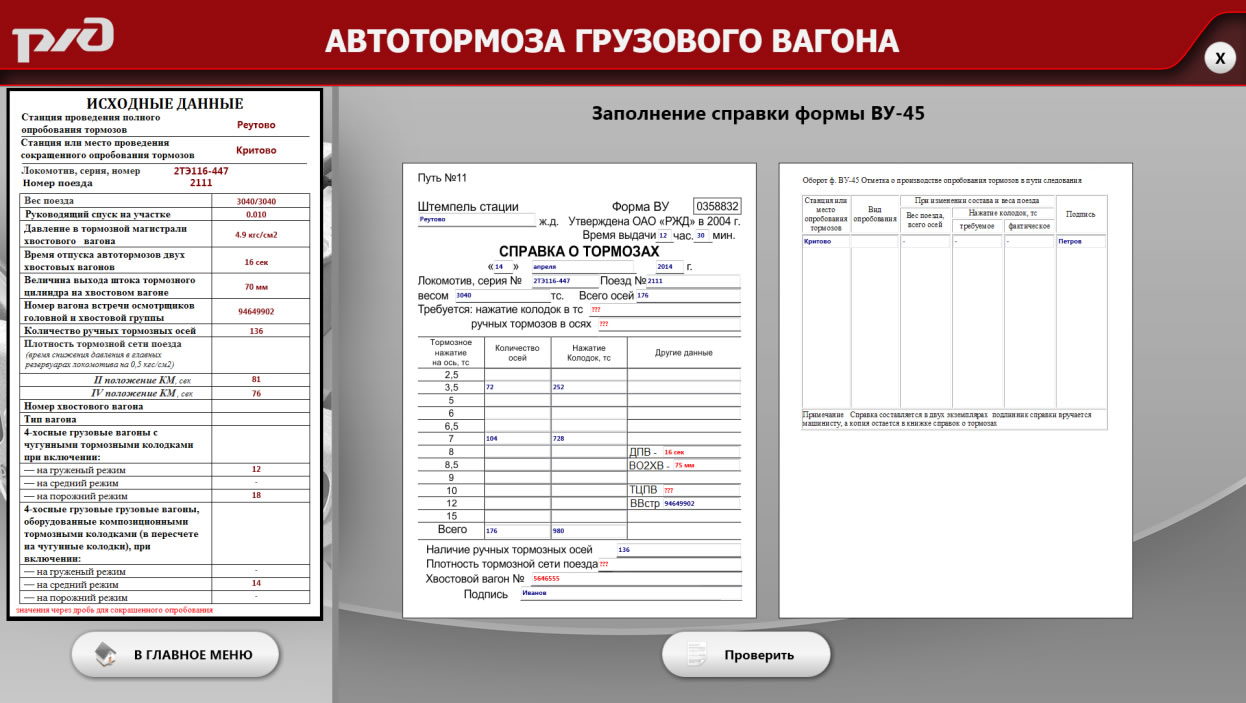The image size is (1246, 703).
Task: Click the Заполнение справки формы ВУ-45 title
Action: 758,113
